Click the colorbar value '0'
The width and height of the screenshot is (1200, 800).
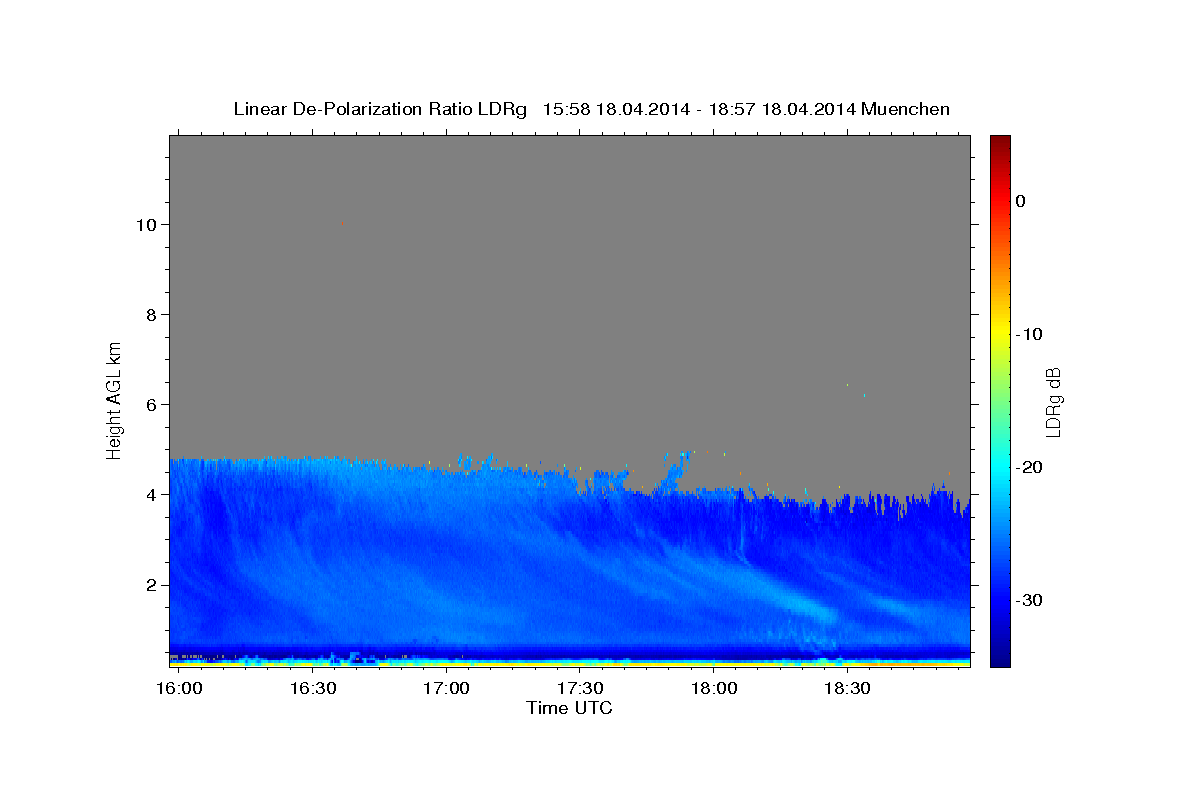1021,201
